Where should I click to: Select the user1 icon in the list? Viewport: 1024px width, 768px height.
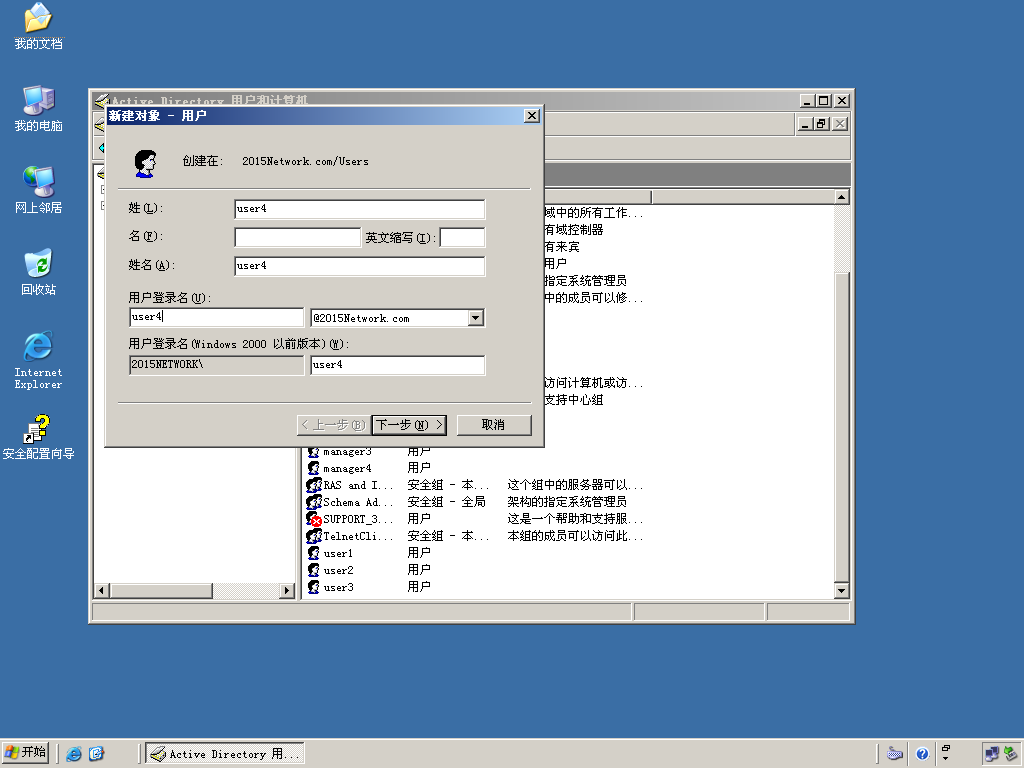click(313, 553)
